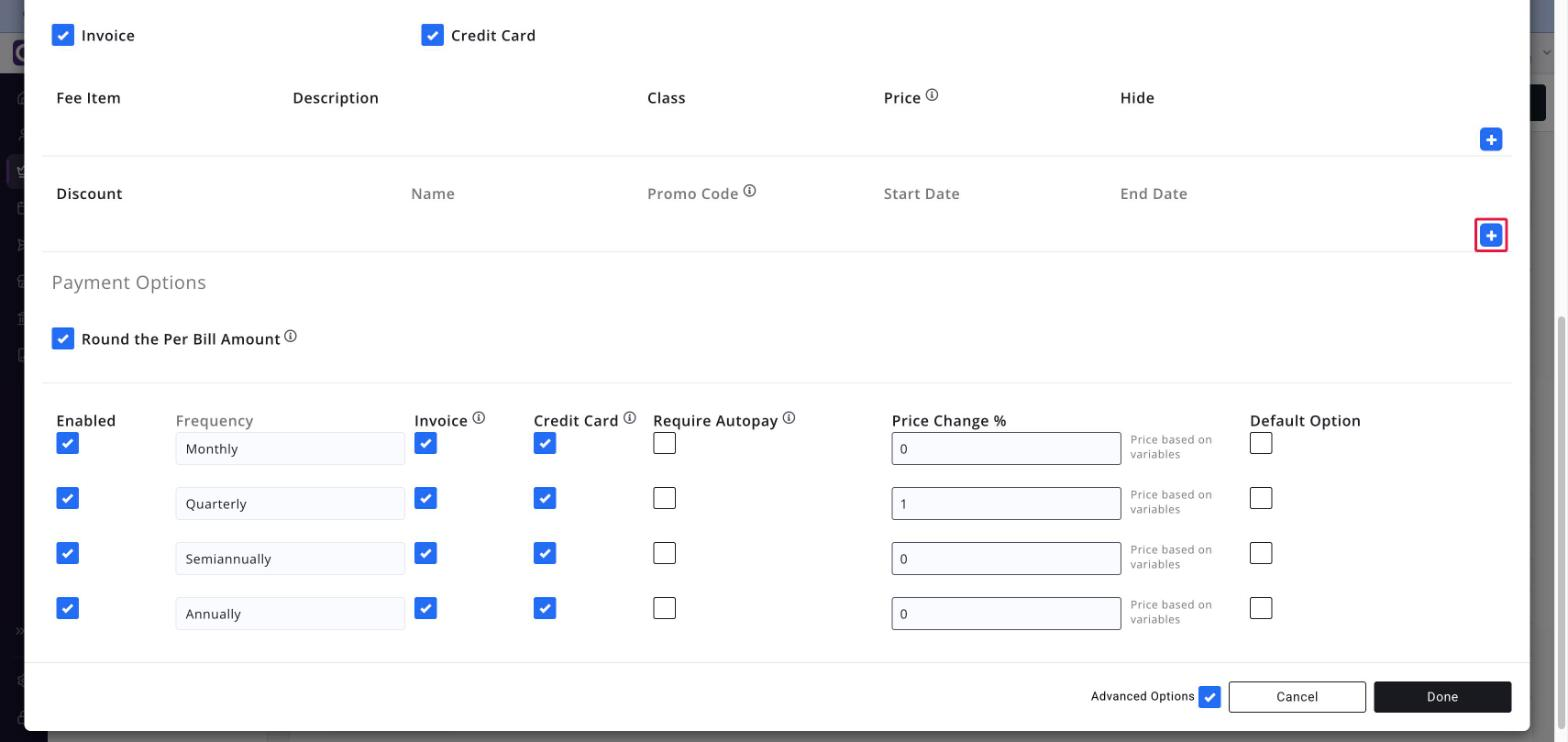Screen dimensions: 1568x742
Task: Show info icon next to Promo Code
Action: [x=749, y=191]
